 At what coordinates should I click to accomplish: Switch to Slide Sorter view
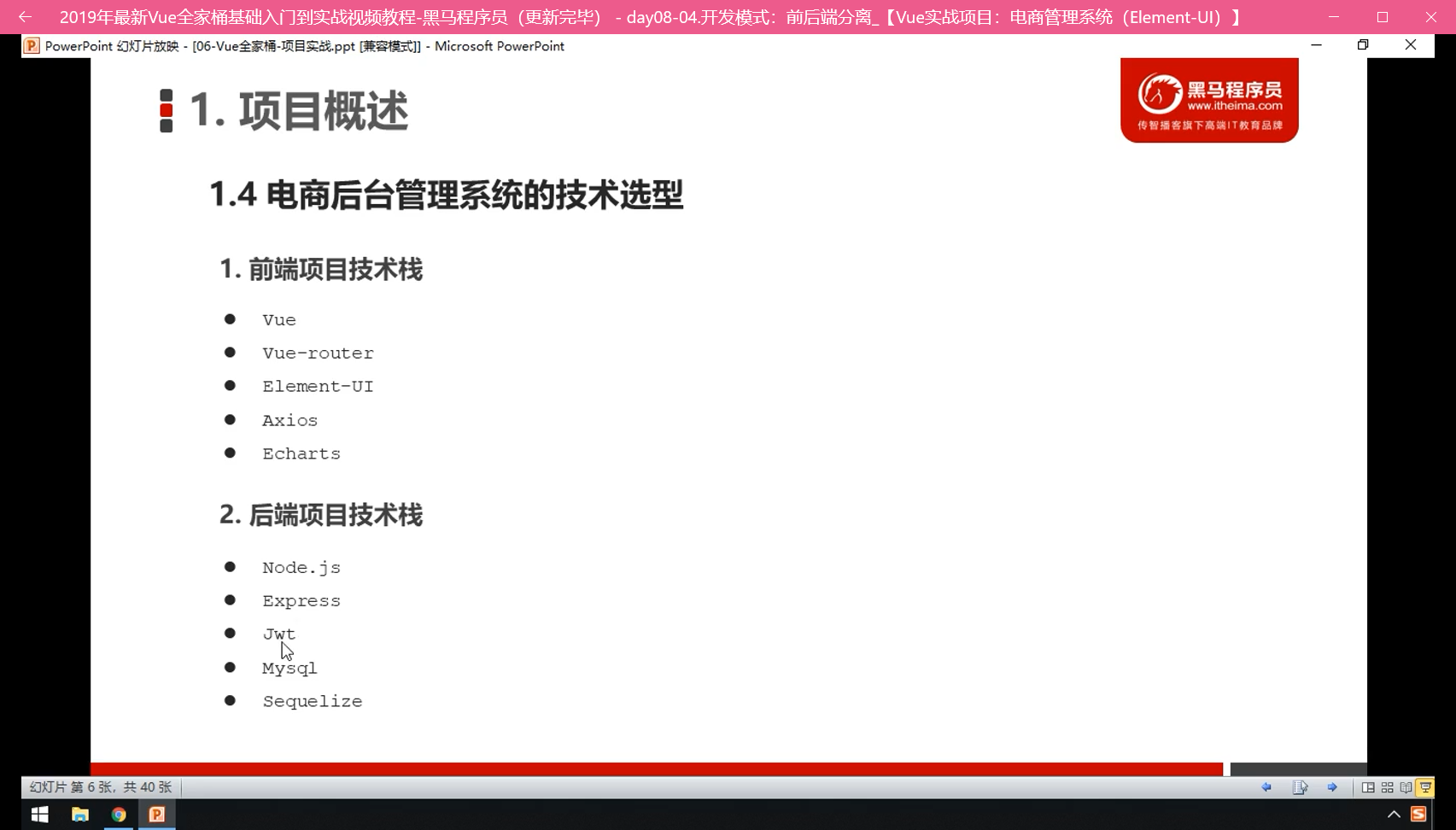[x=1387, y=787]
